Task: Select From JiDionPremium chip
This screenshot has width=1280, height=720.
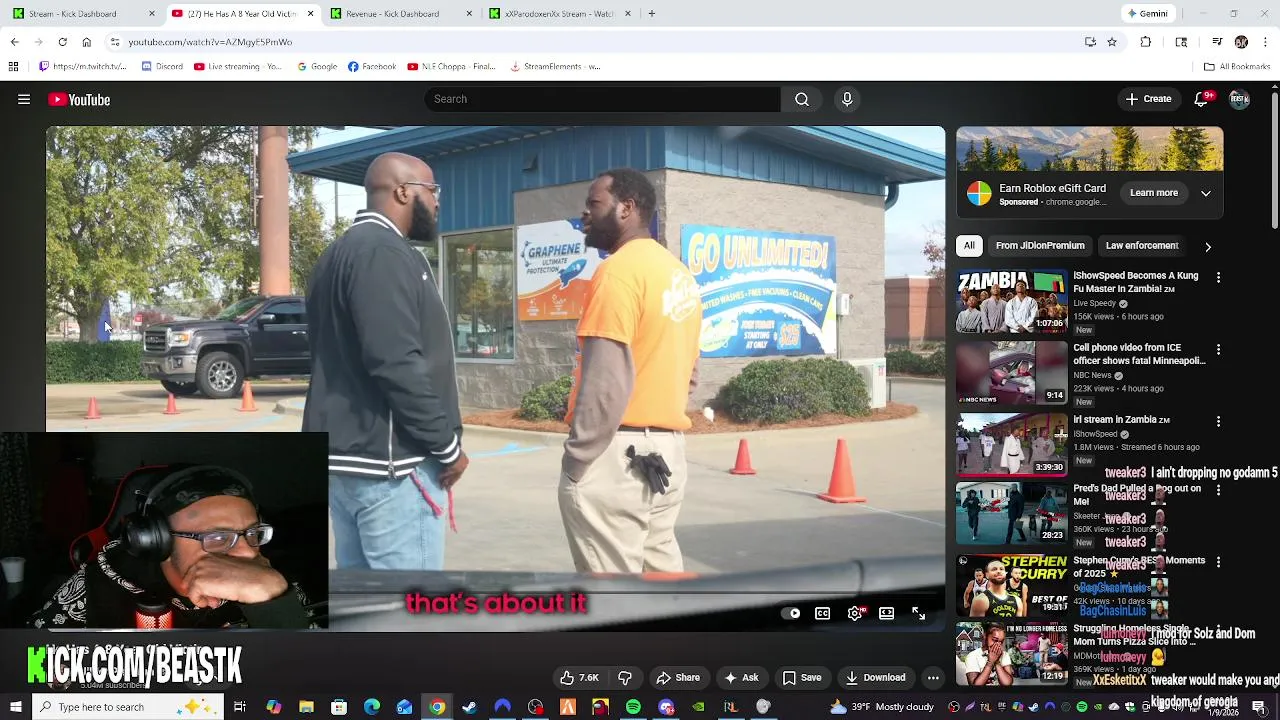Action: (1040, 245)
